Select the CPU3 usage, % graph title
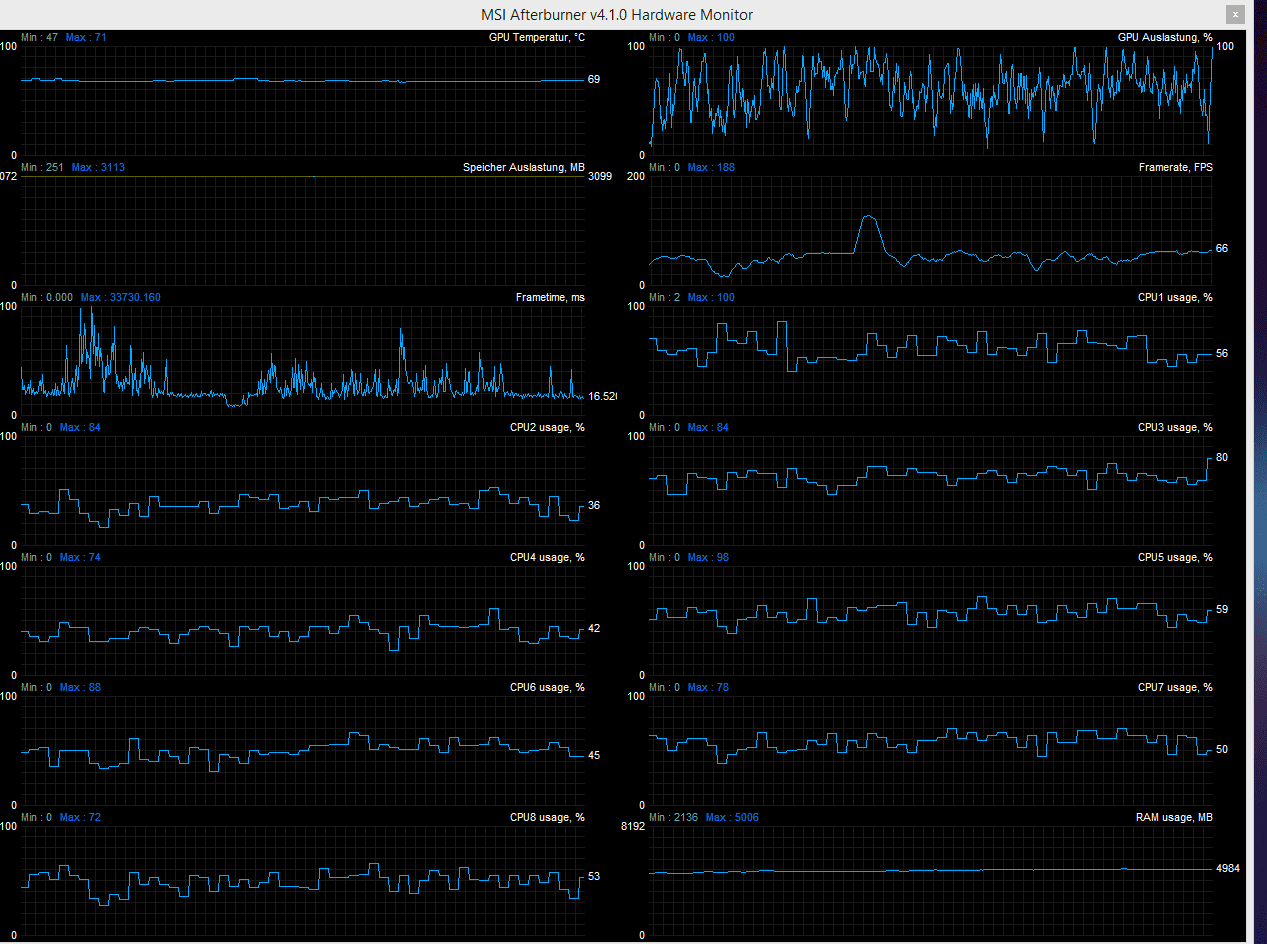1267x944 pixels. click(x=1175, y=427)
